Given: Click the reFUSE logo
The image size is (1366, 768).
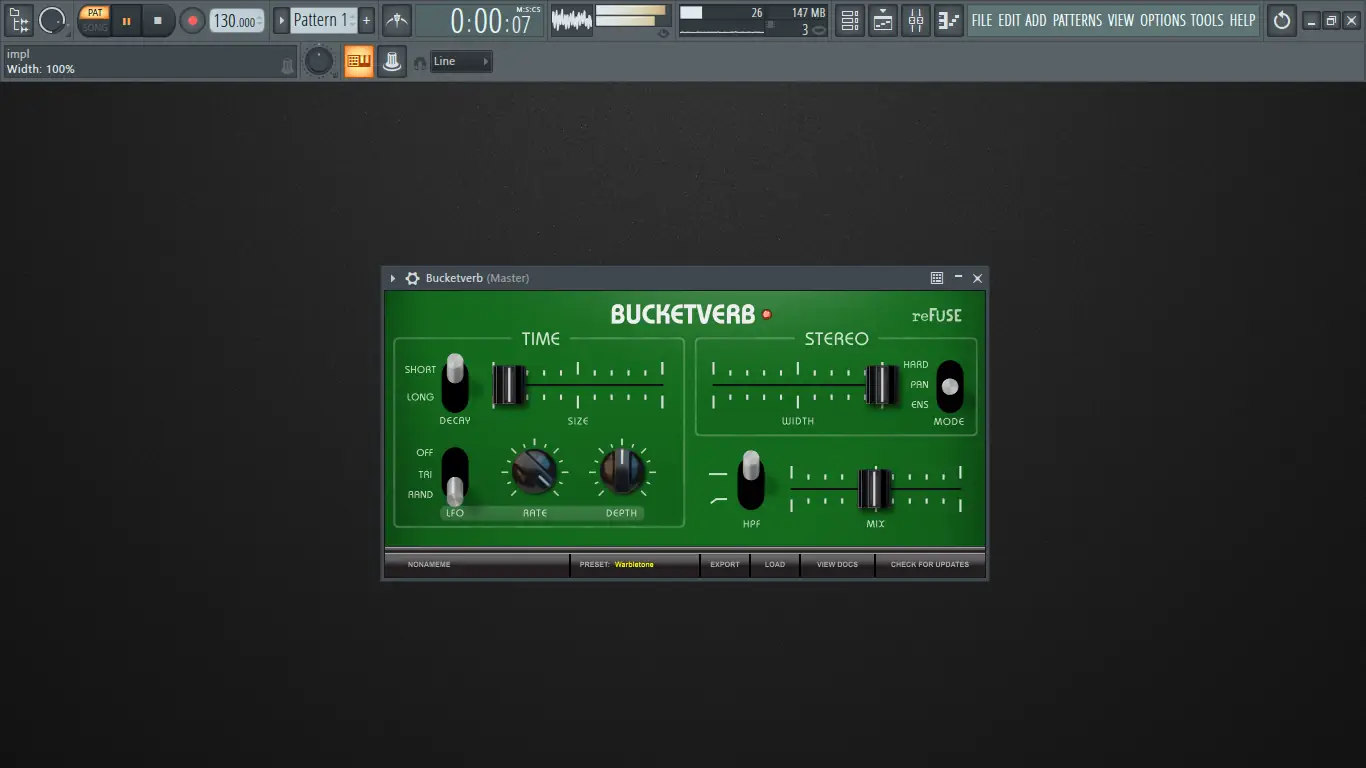Looking at the screenshot, I should (937, 315).
